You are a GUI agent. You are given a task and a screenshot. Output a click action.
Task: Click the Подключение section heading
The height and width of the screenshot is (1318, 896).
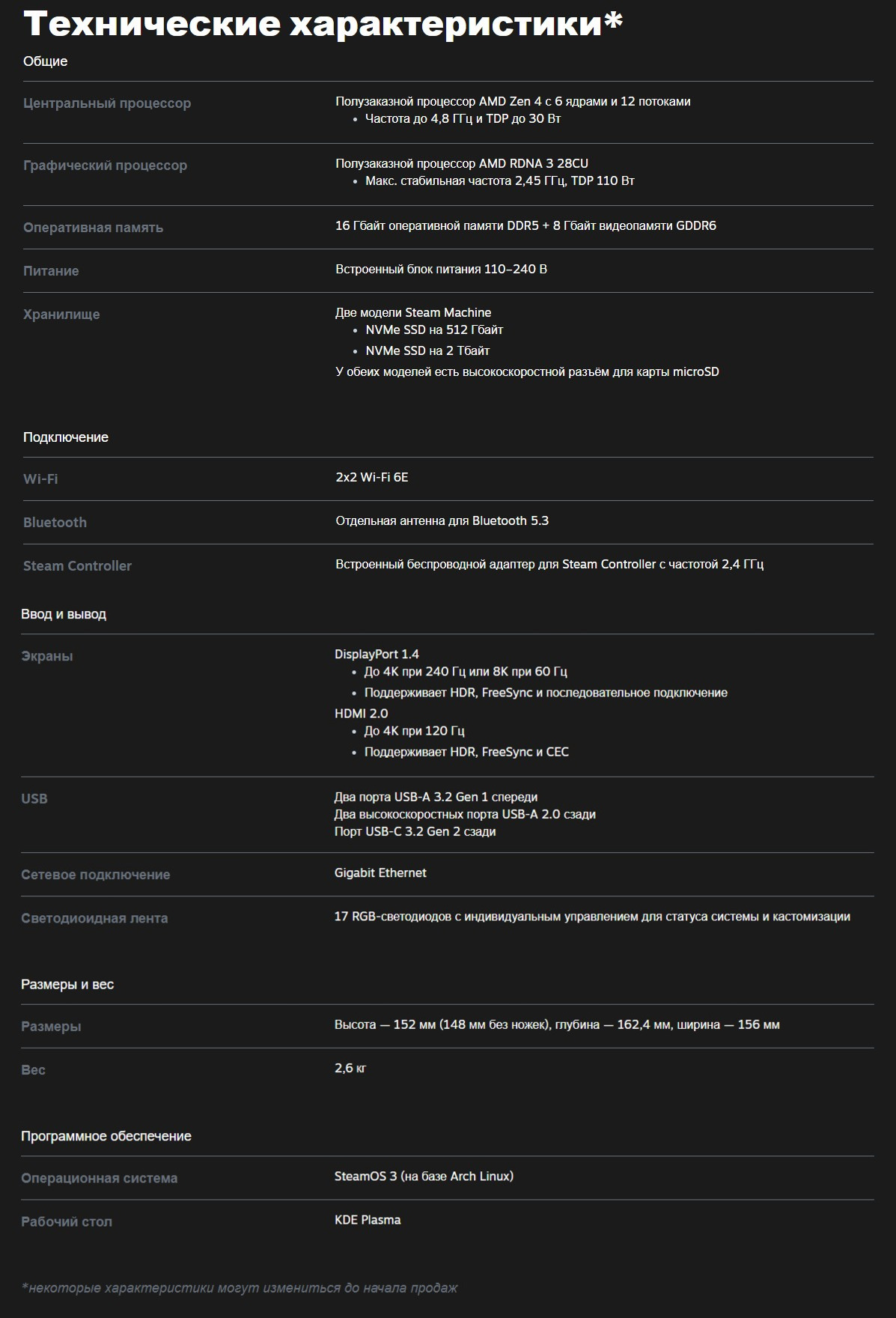click(x=66, y=437)
